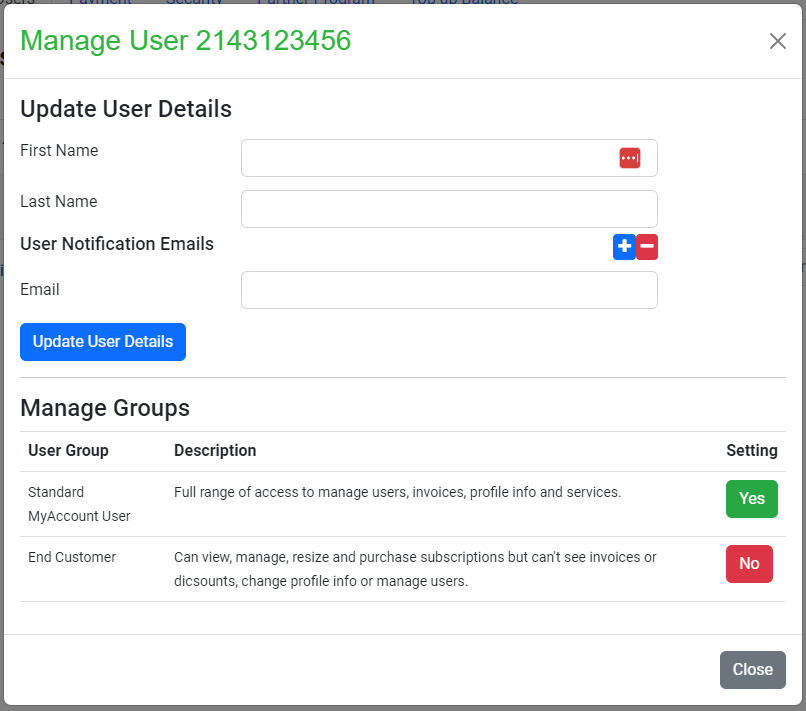Click the Email label
Screen dimensions: 806x711
click(40, 289)
